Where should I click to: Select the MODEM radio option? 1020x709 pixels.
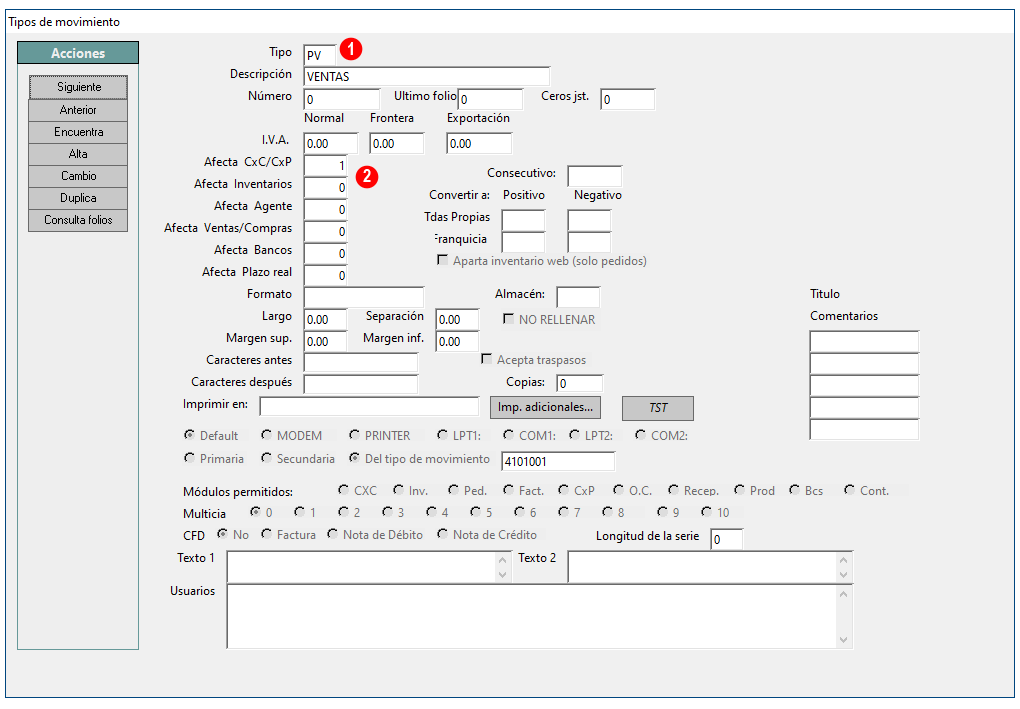click(x=266, y=435)
